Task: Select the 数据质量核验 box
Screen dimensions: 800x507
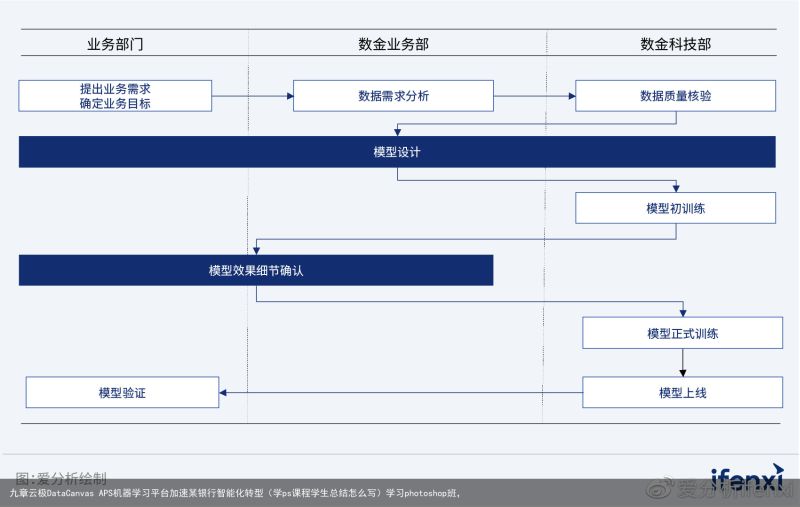Action: coord(676,96)
